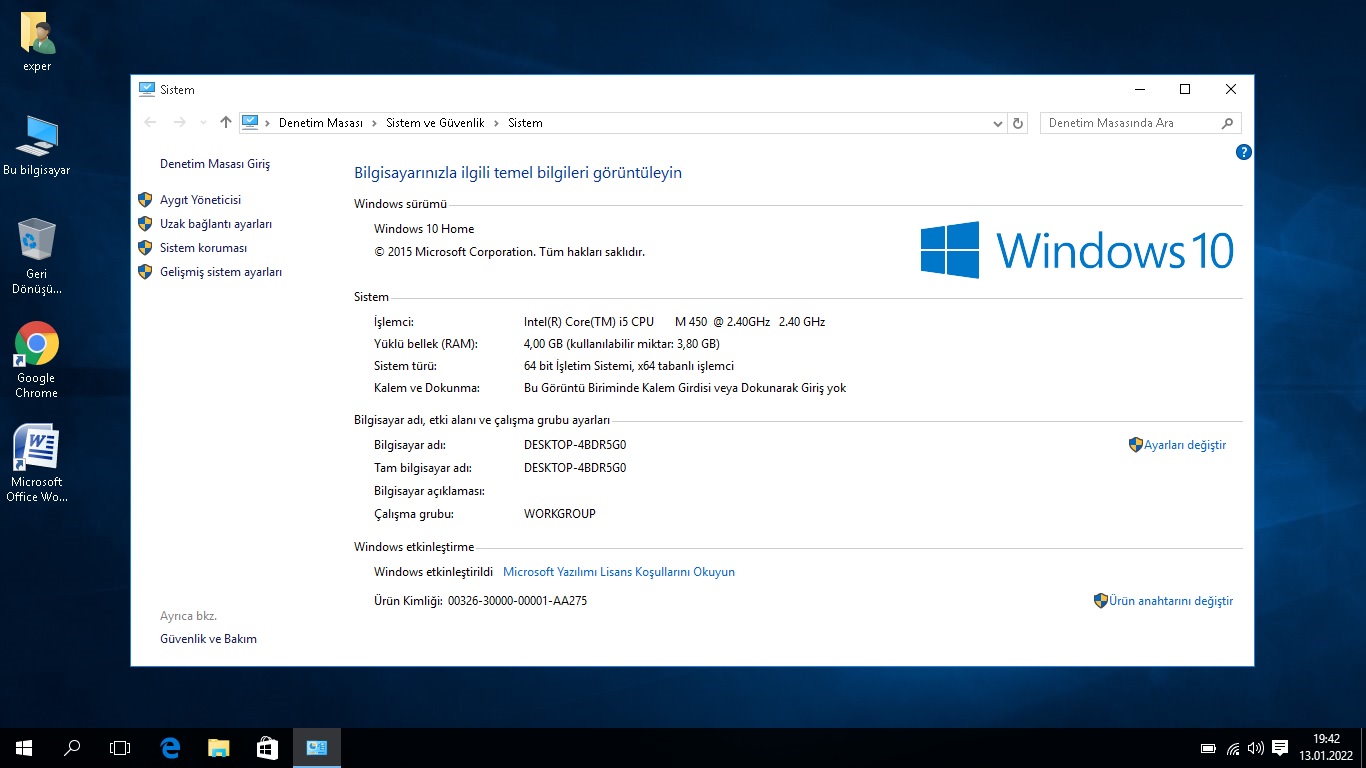Open the network icon in system tray
Viewport: 1366px width, 768px height.
coord(1233,748)
